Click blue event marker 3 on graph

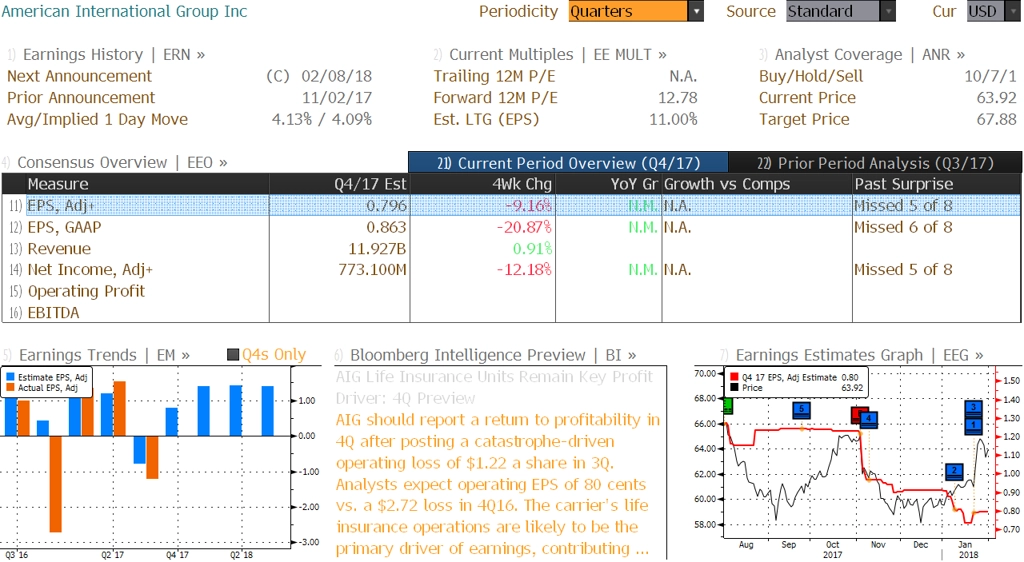click(974, 408)
